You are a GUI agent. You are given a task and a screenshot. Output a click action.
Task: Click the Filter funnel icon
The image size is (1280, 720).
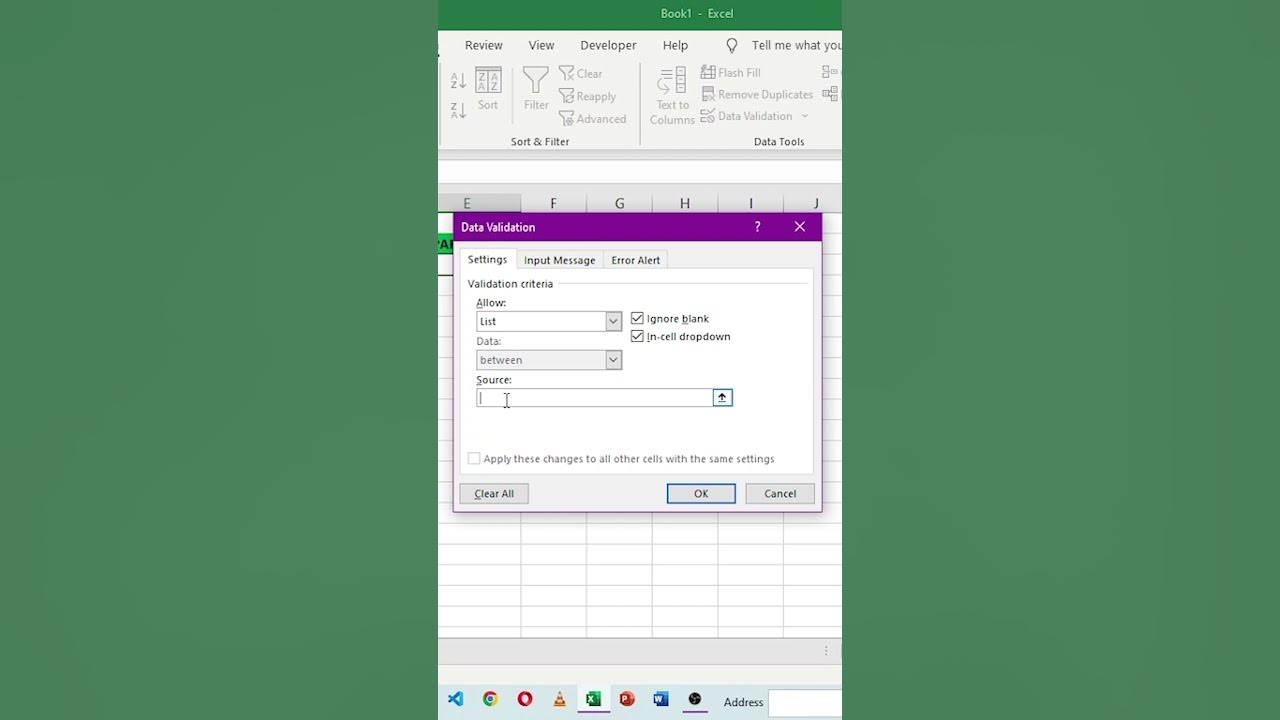point(536,82)
